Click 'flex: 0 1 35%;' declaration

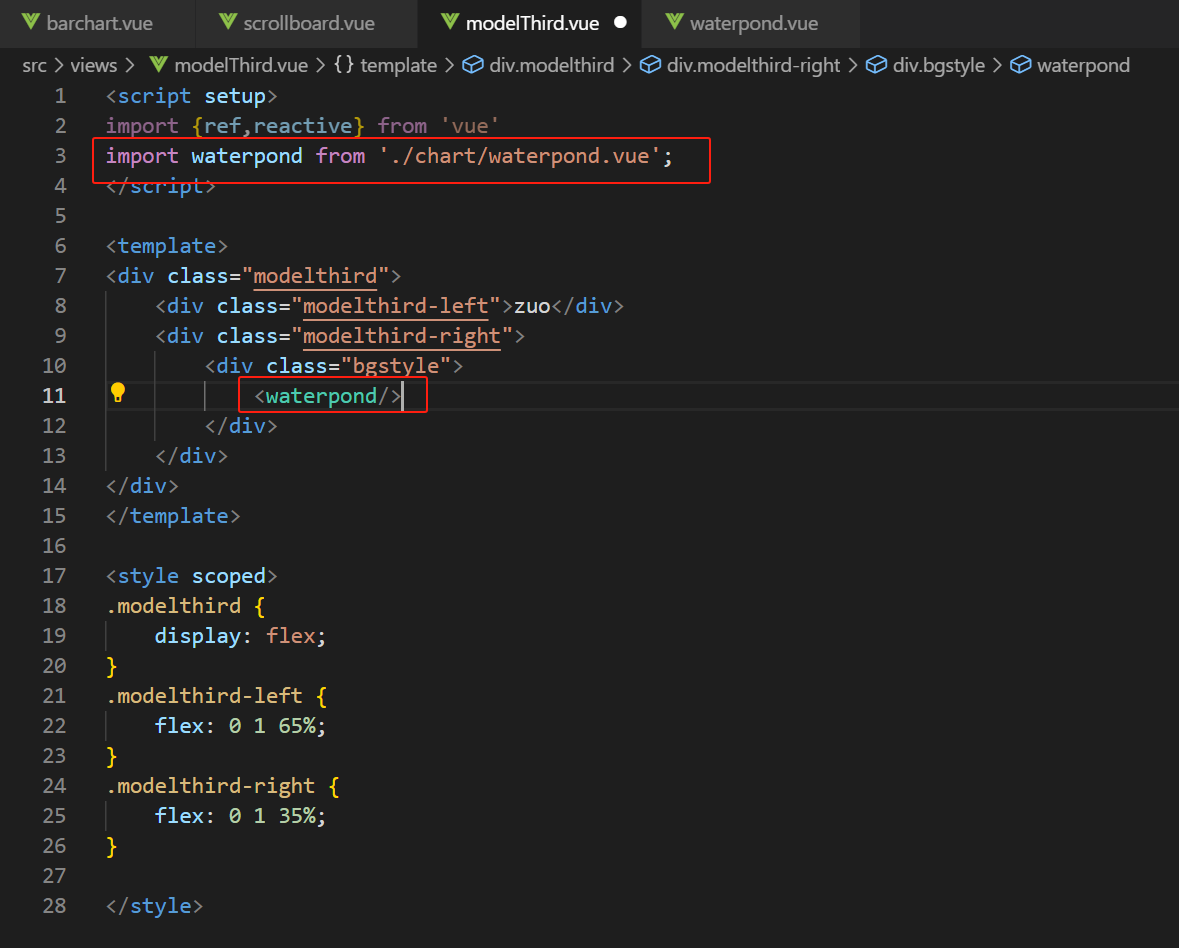tap(241, 816)
